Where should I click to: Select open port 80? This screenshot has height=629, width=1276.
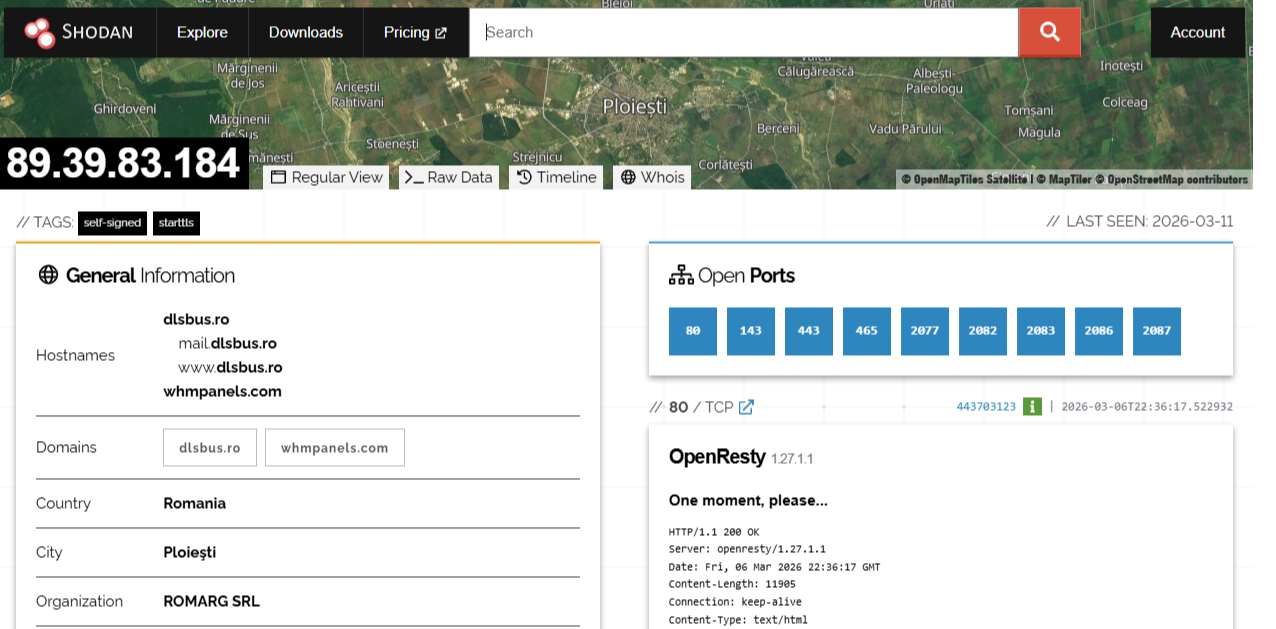693,331
